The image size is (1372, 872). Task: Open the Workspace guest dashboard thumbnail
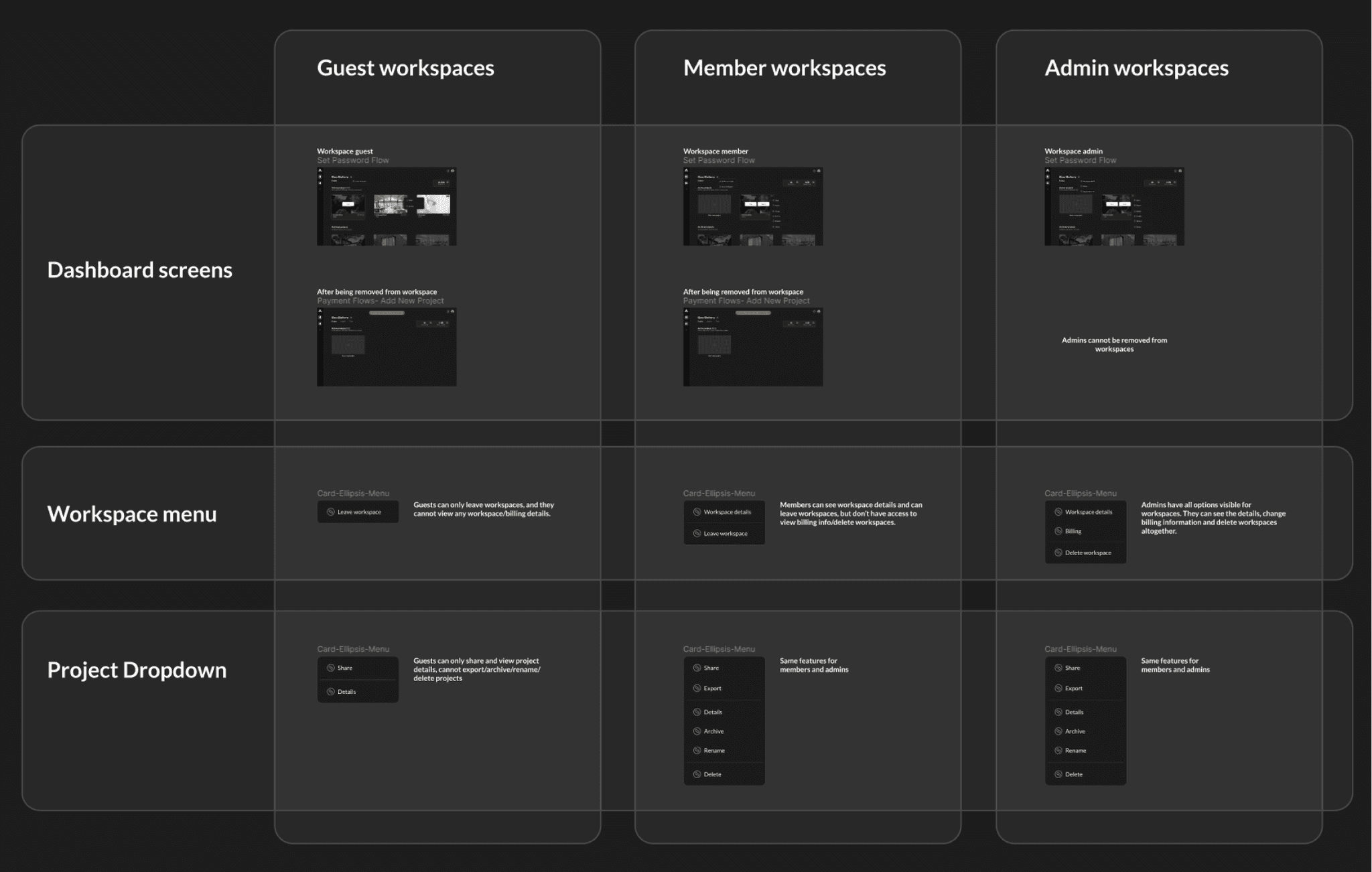coord(387,206)
